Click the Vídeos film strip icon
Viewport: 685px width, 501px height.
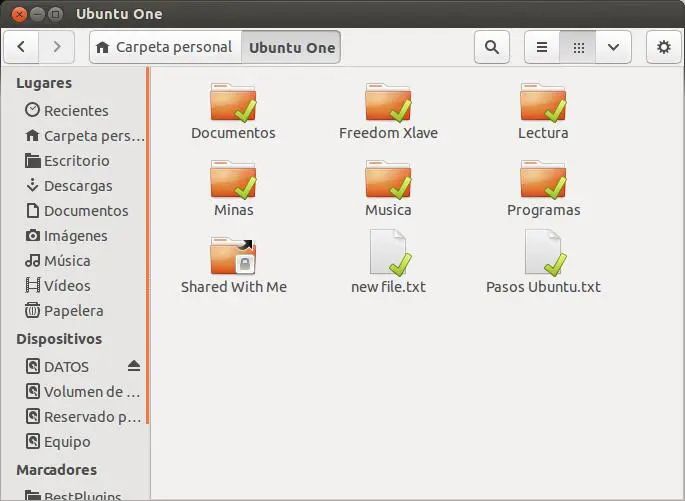(32, 285)
